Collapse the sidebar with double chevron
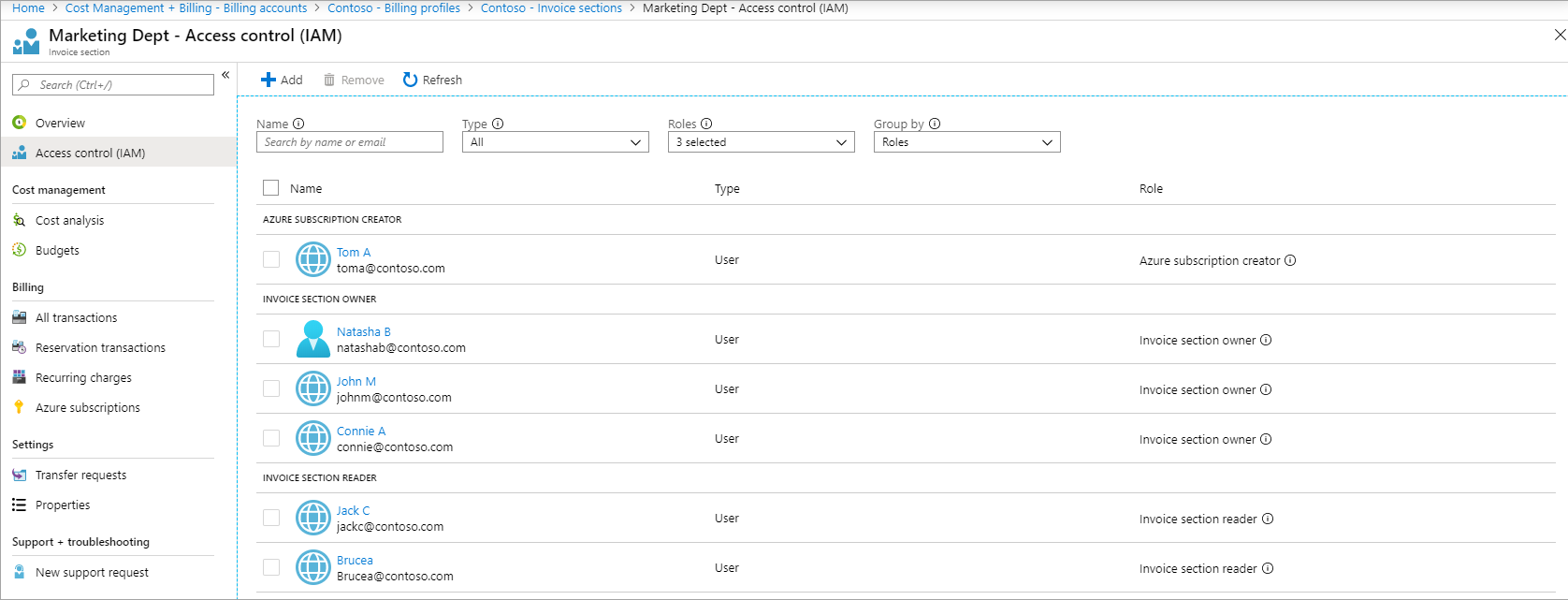This screenshot has height=600, width=1568. (225, 75)
